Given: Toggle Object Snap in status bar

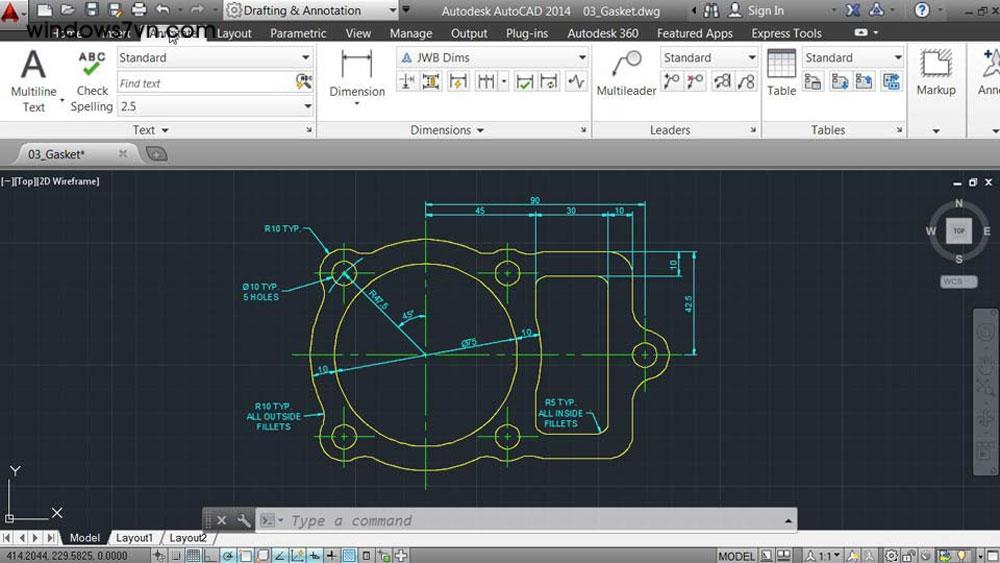Looking at the screenshot, I should tap(245, 556).
